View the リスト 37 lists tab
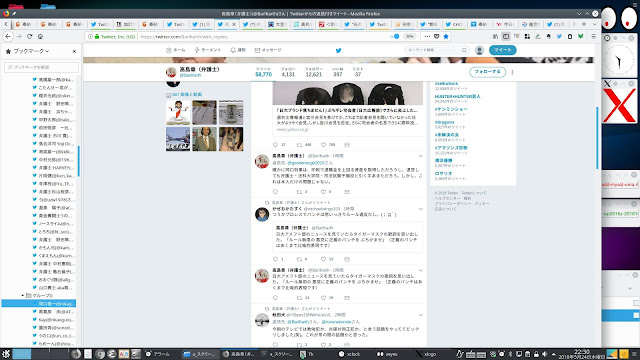Viewport: 640px width, 360px height. (x=358, y=72)
